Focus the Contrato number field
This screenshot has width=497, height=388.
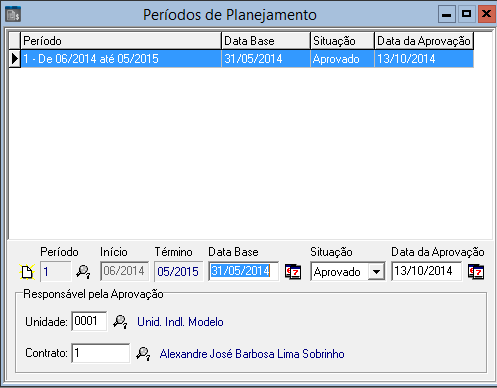[x=100, y=353]
